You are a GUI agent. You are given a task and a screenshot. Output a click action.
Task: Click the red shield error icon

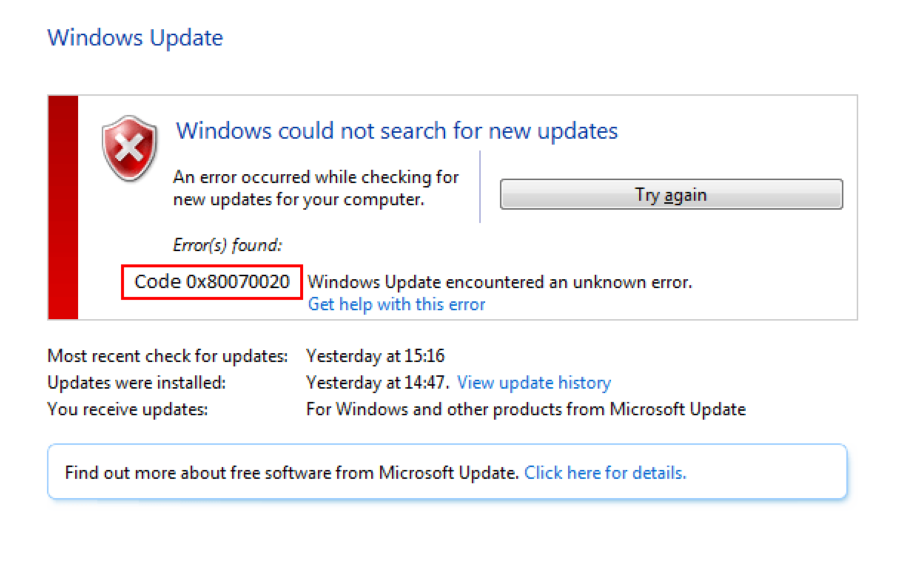tap(130, 149)
